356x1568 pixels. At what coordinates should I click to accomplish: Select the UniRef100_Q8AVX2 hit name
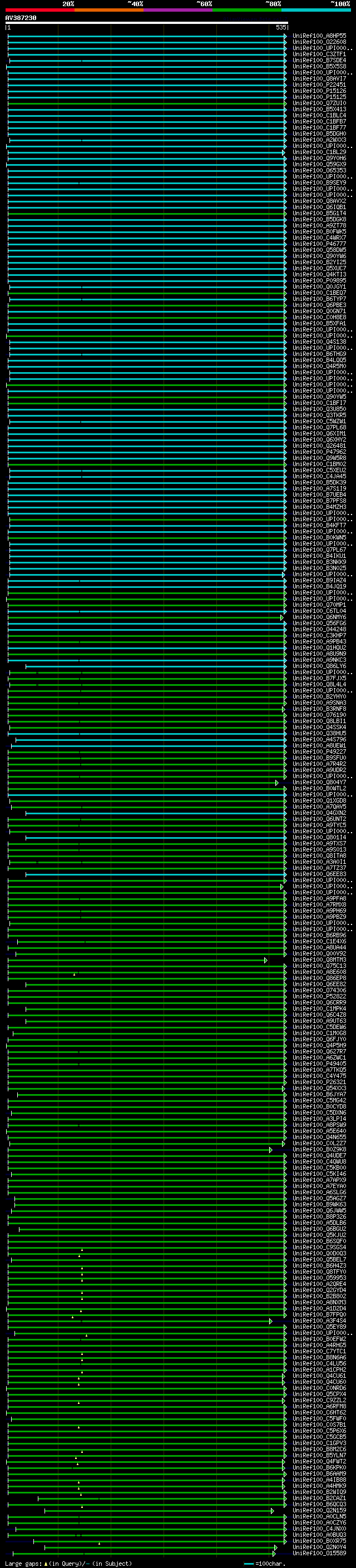tap(319, 201)
